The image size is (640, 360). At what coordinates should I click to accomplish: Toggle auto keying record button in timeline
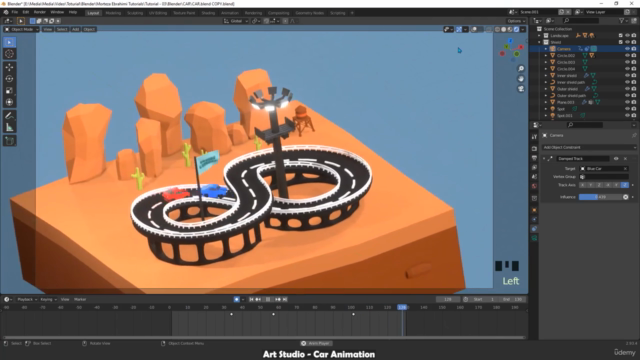click(x=236, y=299)
